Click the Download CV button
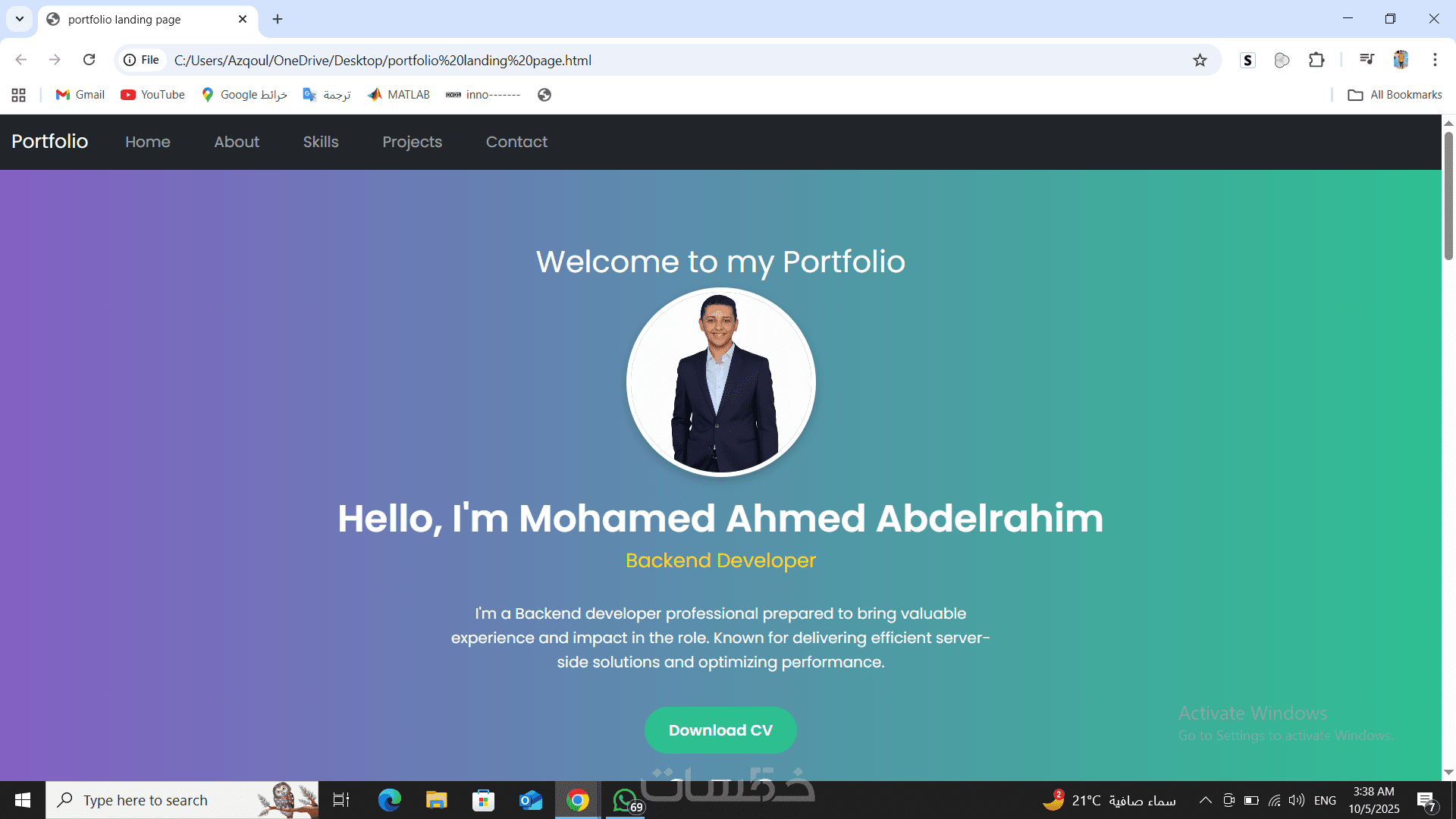The image size is (1456, 819). [x=720, y=730]
